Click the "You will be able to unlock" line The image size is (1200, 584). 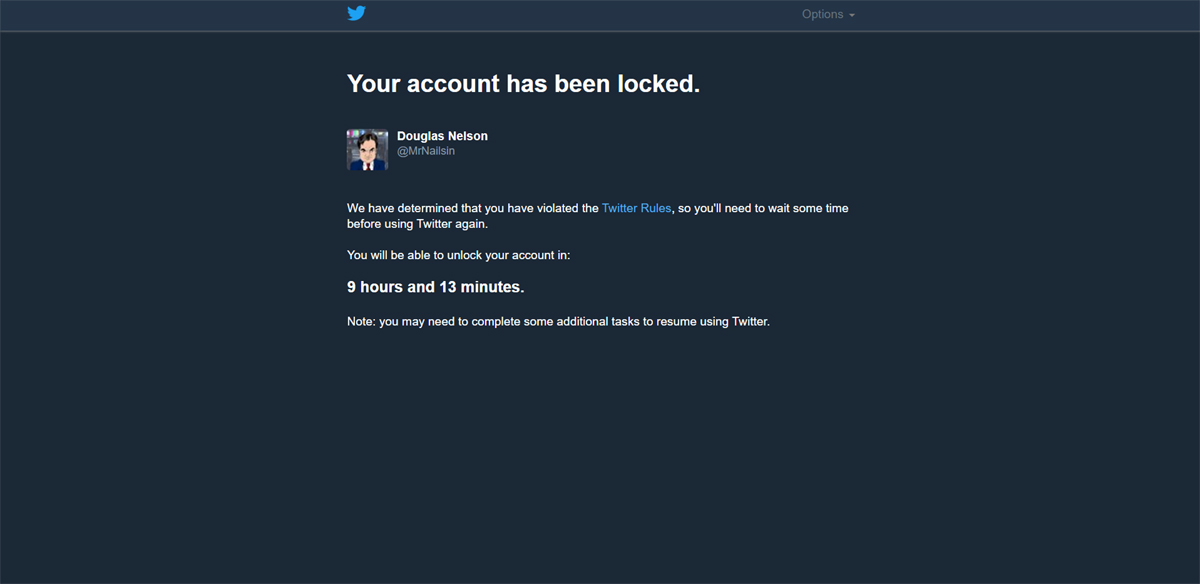click(x=458, y=255)
